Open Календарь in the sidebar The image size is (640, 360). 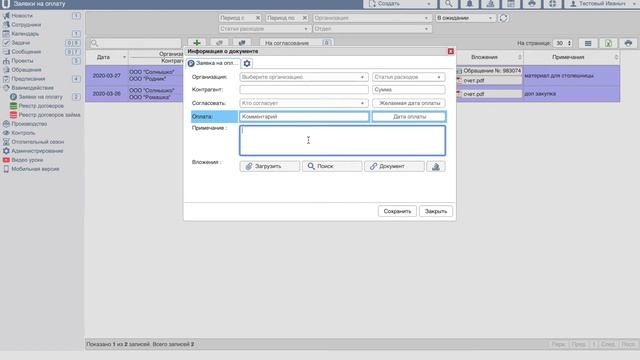pyautogui.click(x=25, y=33)
